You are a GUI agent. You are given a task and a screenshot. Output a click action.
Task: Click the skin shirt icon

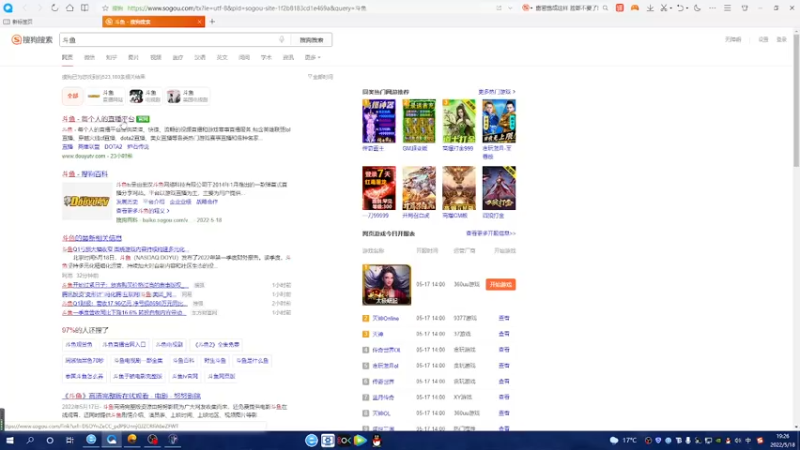point(744,8)
